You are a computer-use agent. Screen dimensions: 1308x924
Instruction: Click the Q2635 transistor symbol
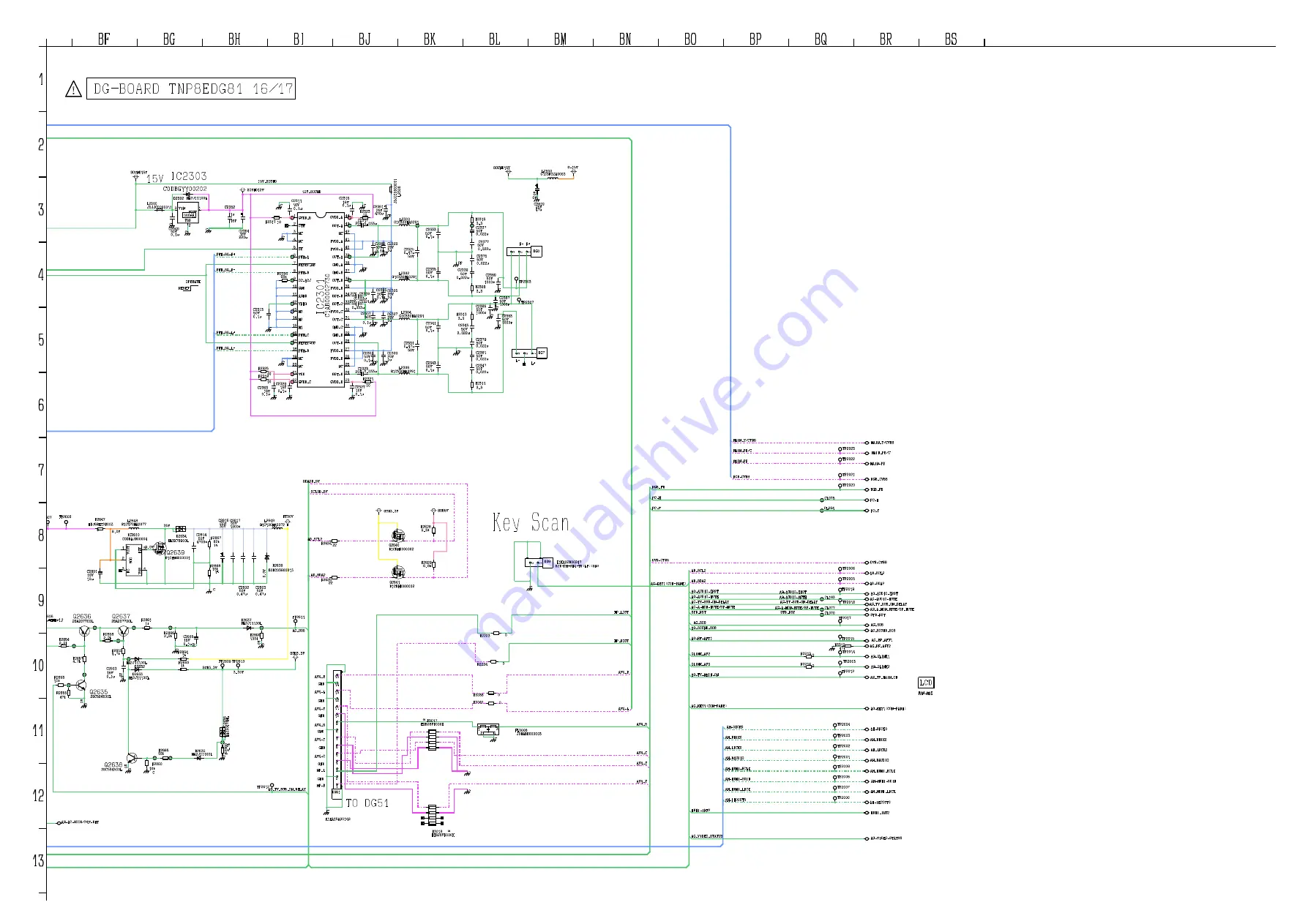[x=81, y=685]
